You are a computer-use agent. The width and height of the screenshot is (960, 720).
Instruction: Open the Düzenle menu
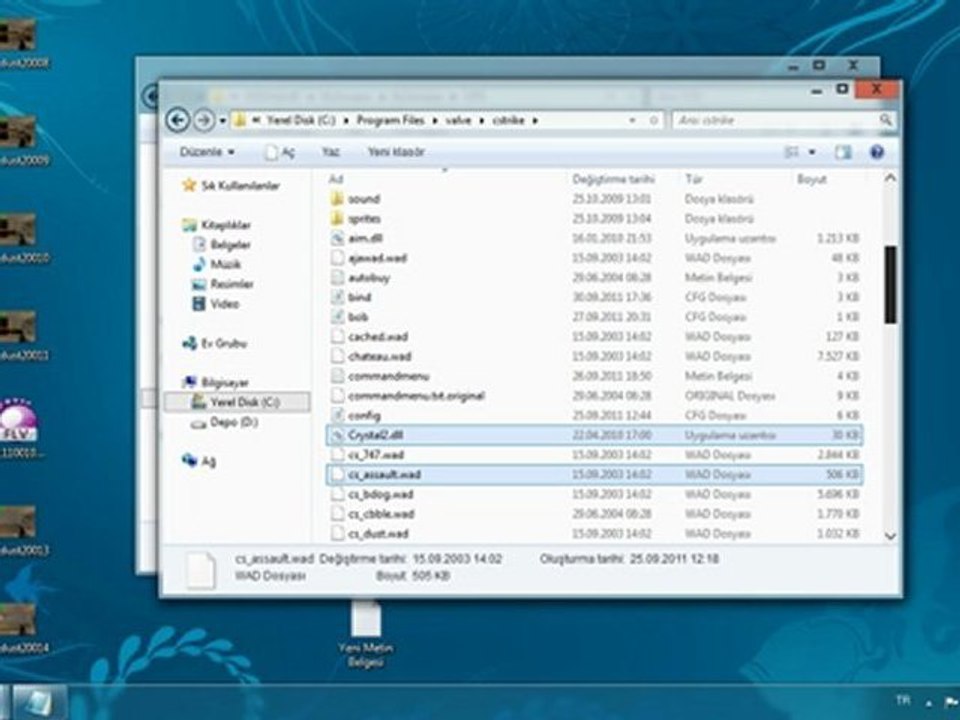[x=206, y=152]
